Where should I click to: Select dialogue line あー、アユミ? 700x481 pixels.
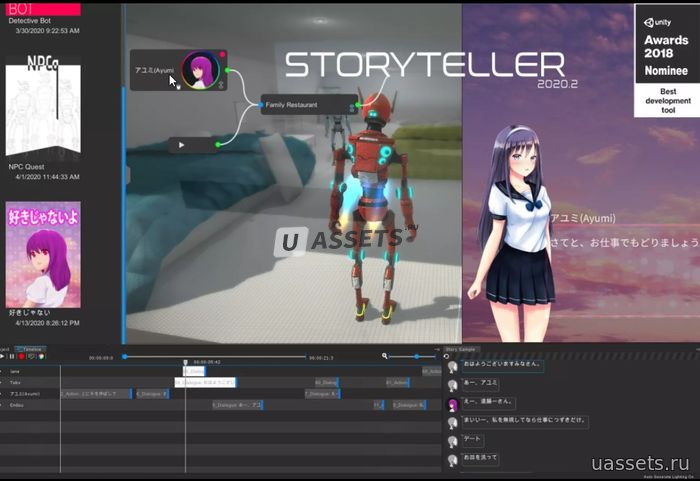coord(480,383)
